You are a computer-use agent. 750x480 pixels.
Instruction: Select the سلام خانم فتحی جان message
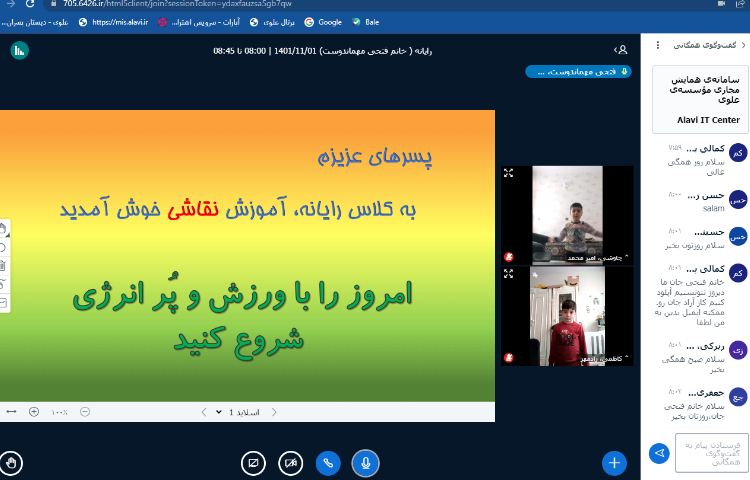(x=695, y=411)
